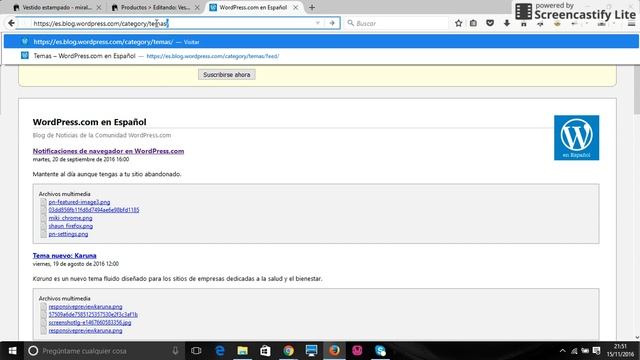Image resolution: width=640 pixels, height=360 pixels.
Task: Open the 57509a6de hash attachment link
Action: point(93,314)
